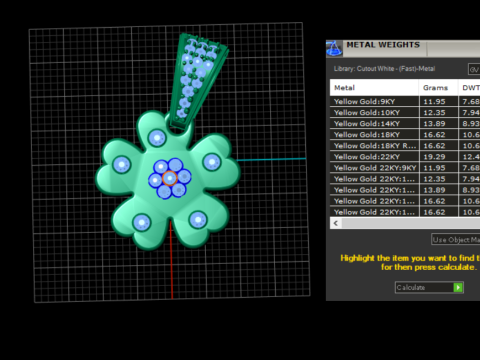Select the Yellow Gold 22KY:9KY row
Screen dimensions: 480x360
tap(405, 168)
